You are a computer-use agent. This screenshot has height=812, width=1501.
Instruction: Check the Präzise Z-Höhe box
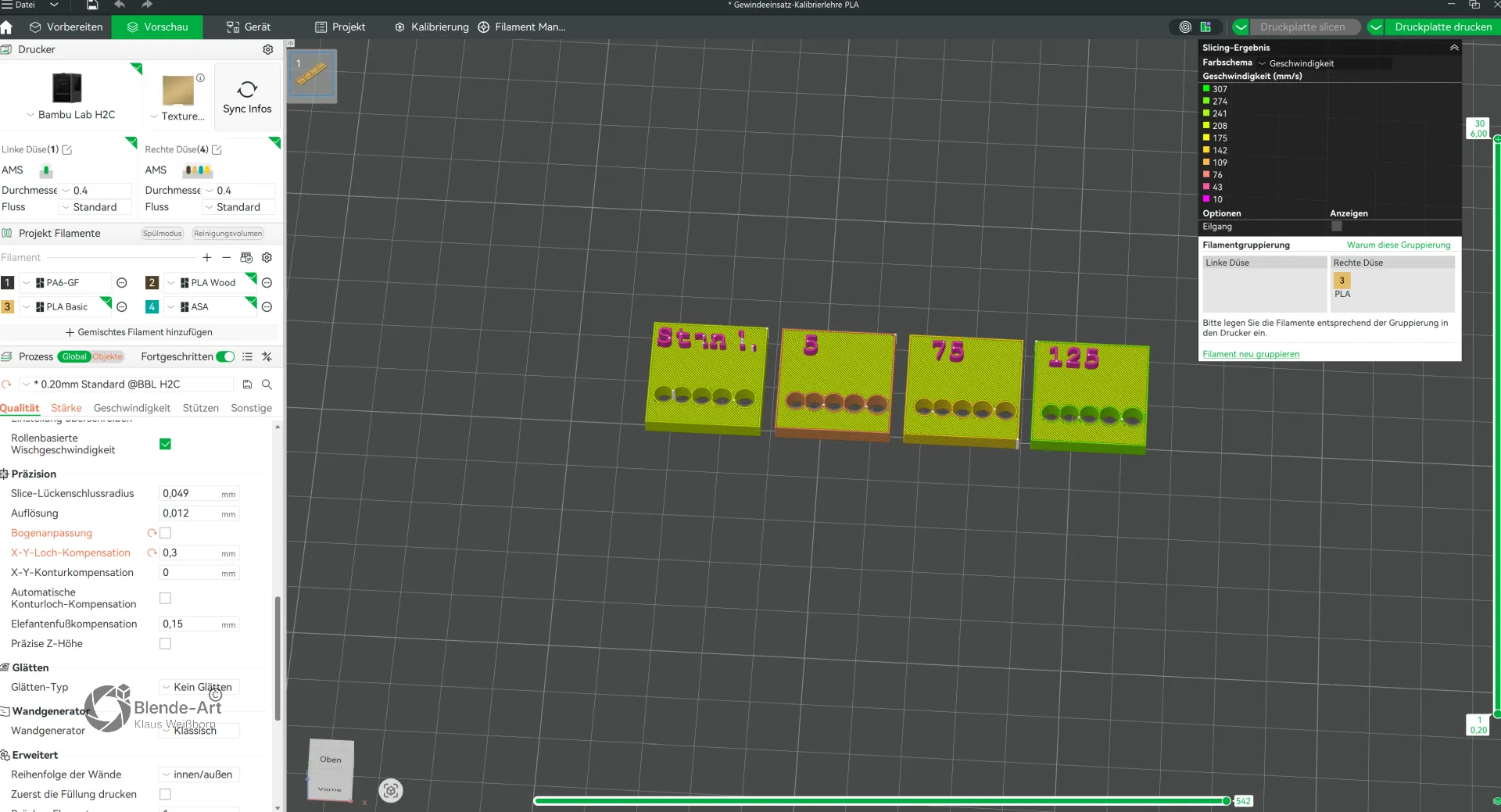165,643
